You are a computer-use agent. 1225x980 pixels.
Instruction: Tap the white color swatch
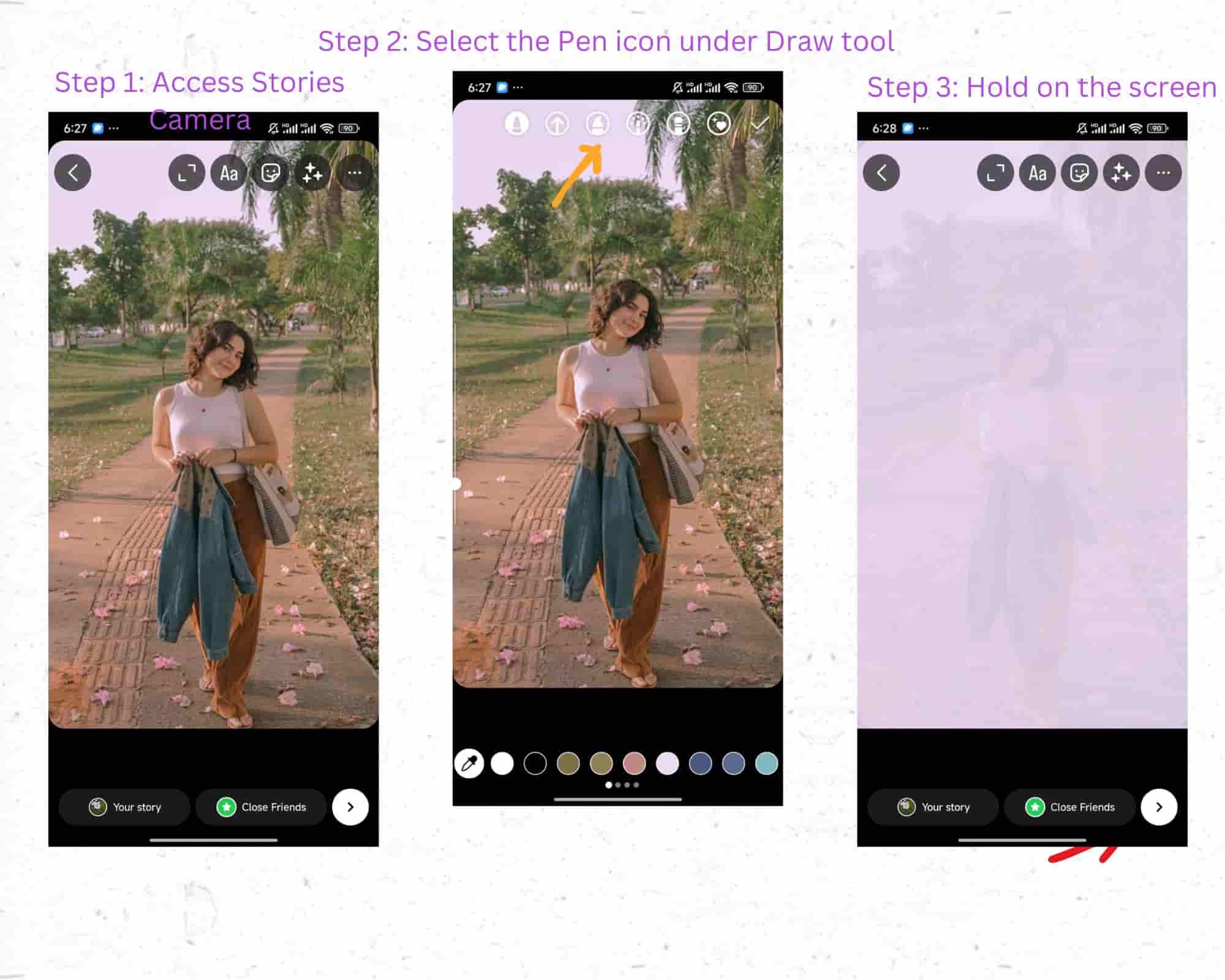click(x=500, y=763)
